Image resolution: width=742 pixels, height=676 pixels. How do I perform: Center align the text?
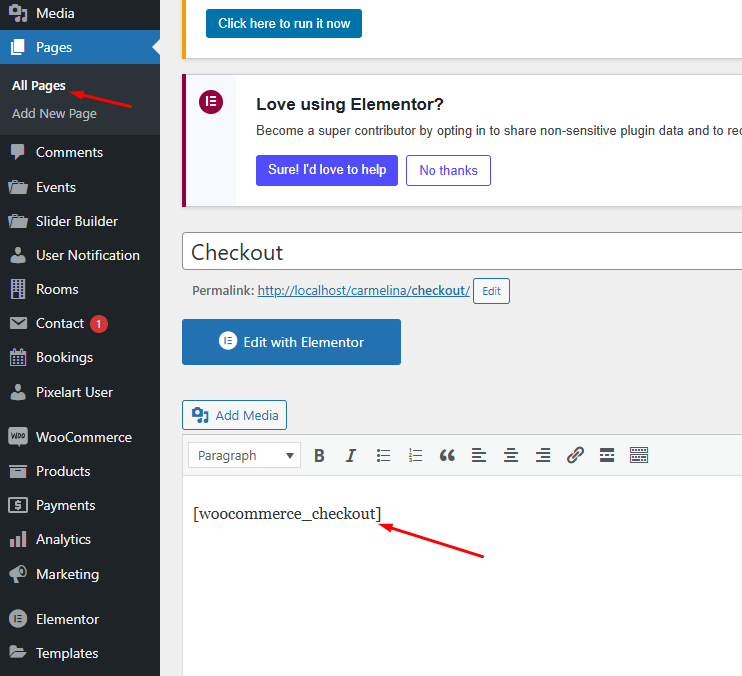click(x=511, y=455)
